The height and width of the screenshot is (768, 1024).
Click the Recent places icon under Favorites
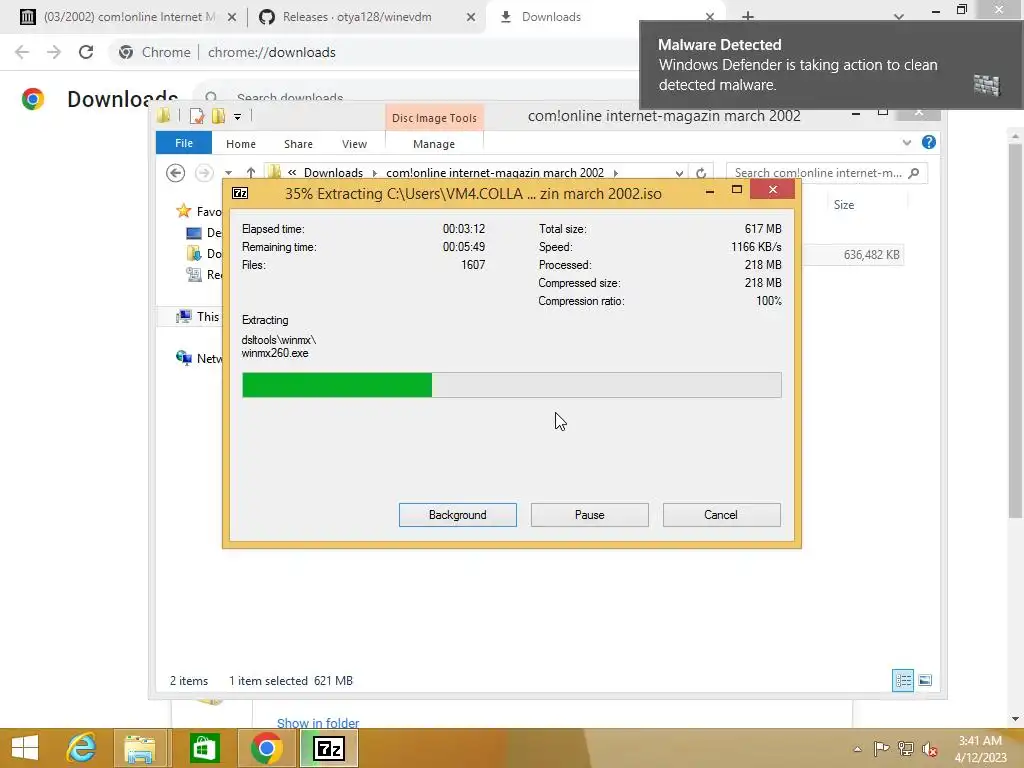194,274
